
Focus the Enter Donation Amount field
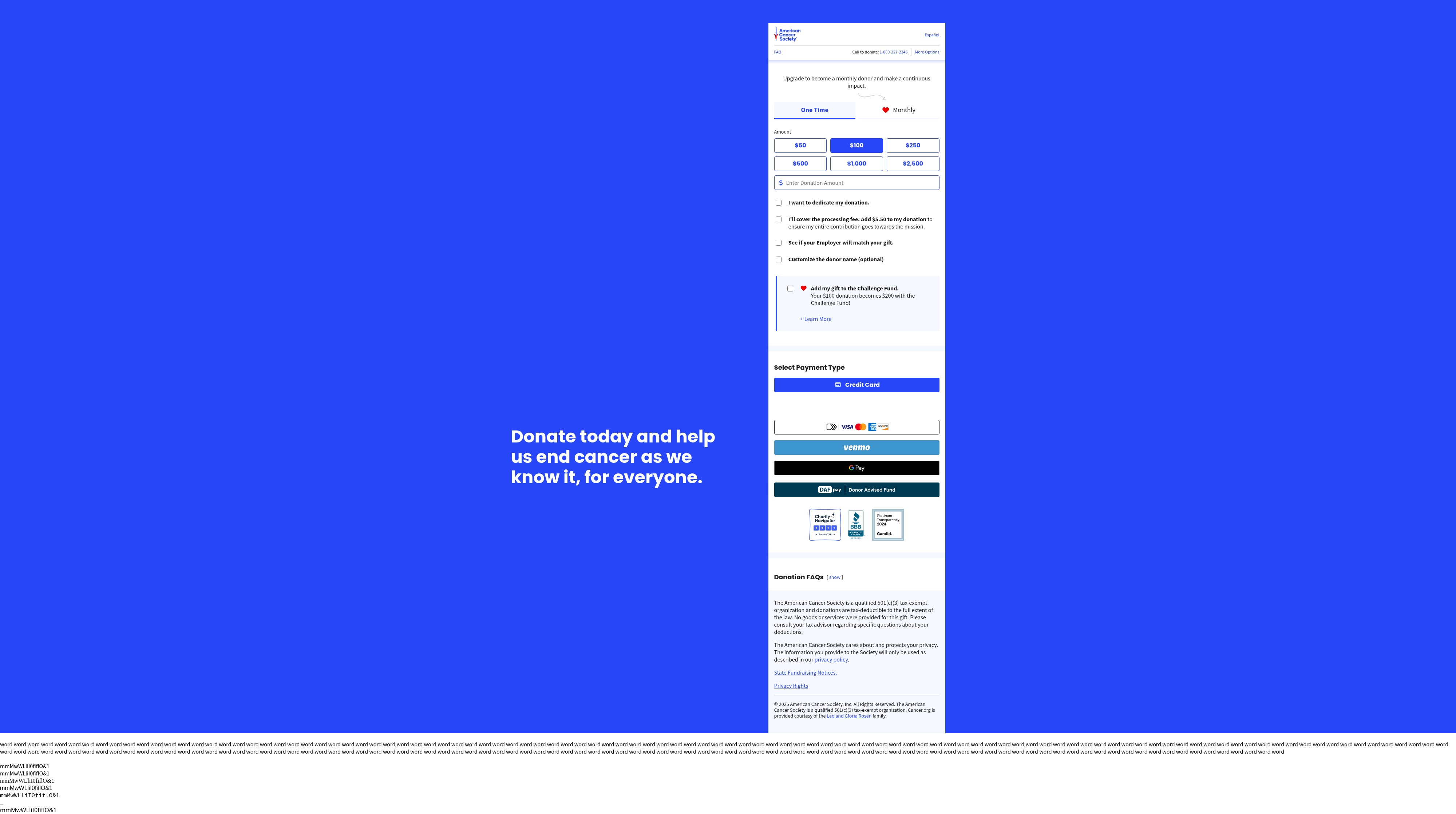coord(856,182)
